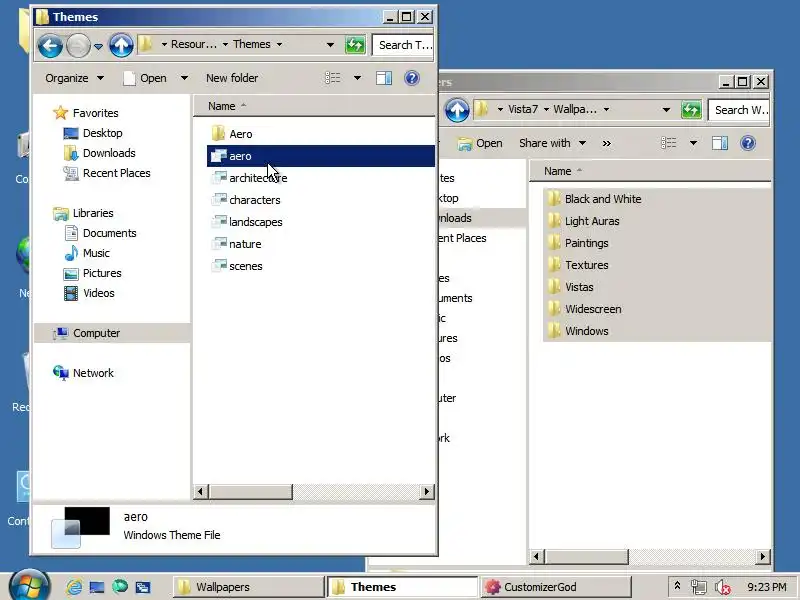Expand the Themes breadcrumb dropdown arrow
The image size is (800, 600).
pos(280,44)
